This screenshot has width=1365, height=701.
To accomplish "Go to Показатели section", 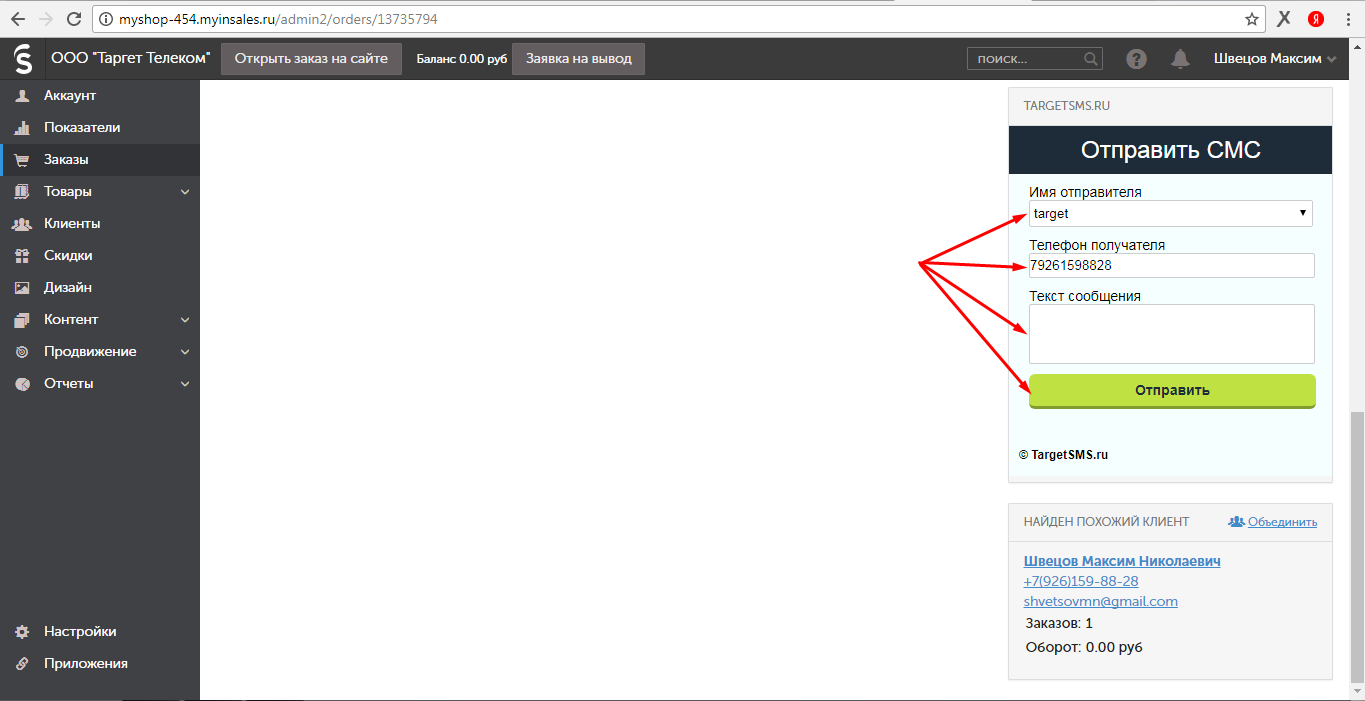I will click(x=82, y=128).
